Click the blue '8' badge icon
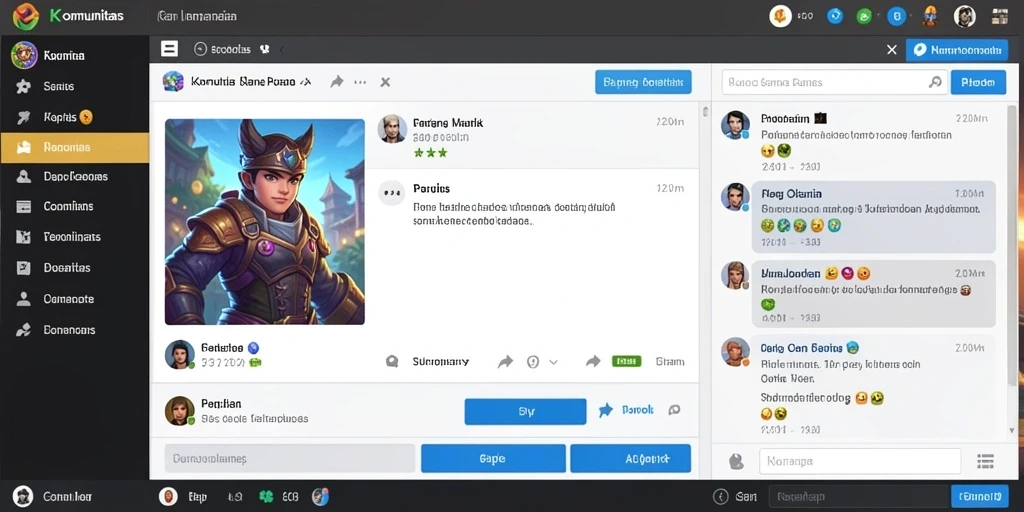Screen dimensions: 1024x512 tap(897, 16)
